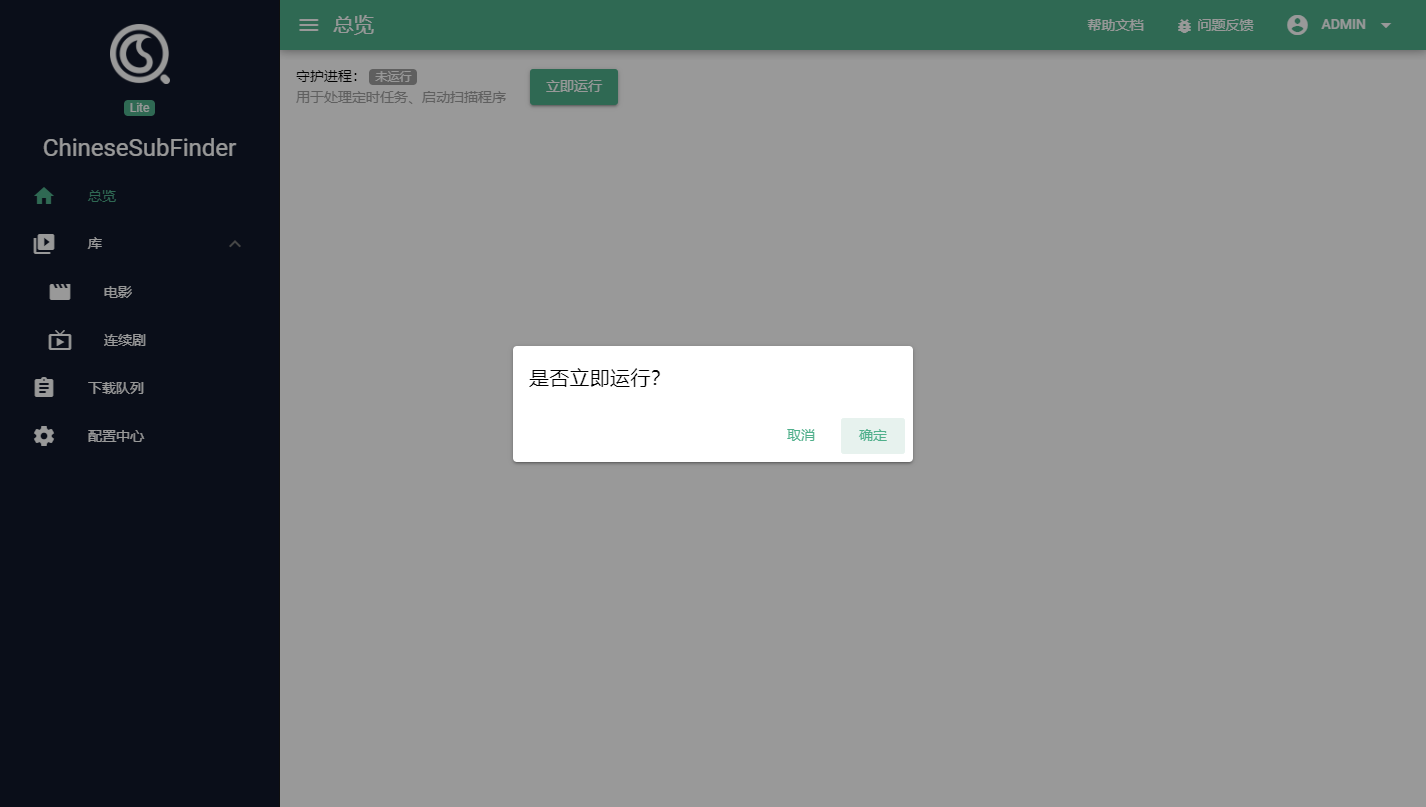The image size is (1426, 807).
Task: Go to the 连续剧 library page
Action: [x=140, y=340]
